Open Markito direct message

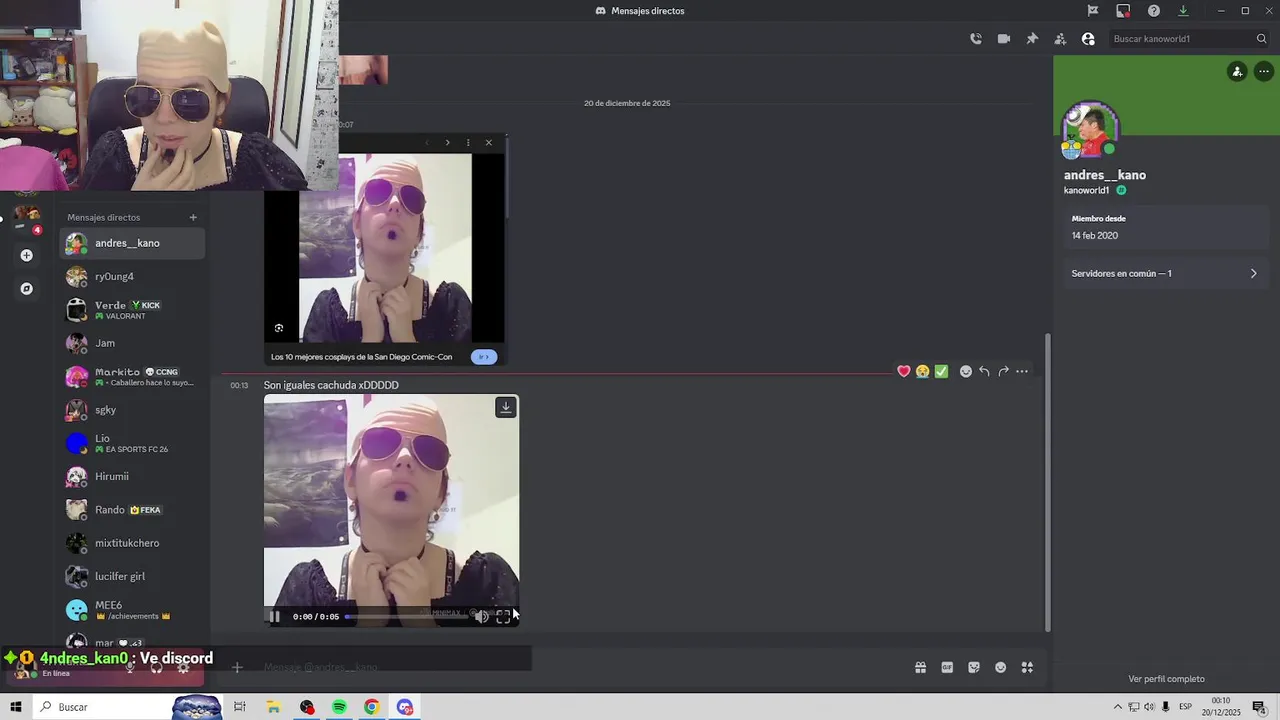pyautogui.click(x=132, y=377)
